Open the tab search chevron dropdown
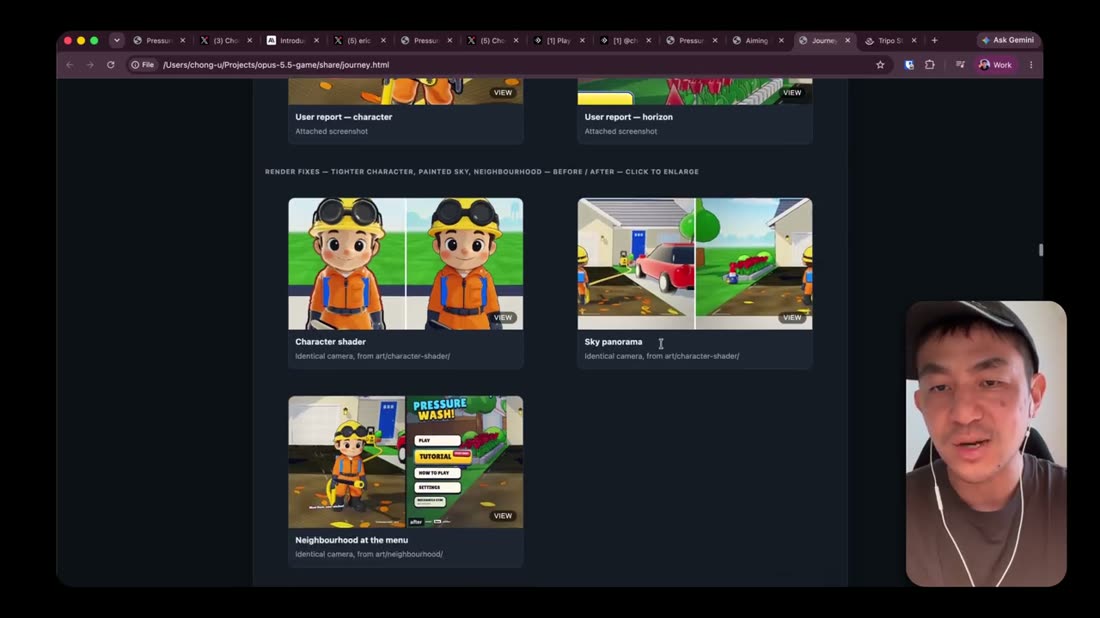Screen dimensions: 1100x618 point(116,41)
